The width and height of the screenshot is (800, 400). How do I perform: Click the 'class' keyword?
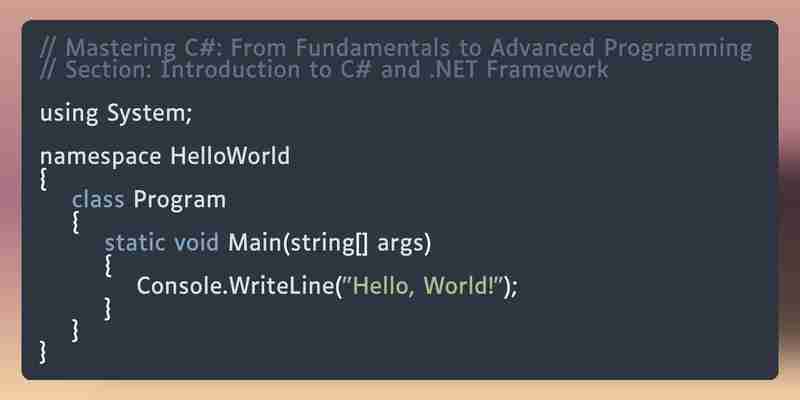pyautogui.click(x=98, y=199)
